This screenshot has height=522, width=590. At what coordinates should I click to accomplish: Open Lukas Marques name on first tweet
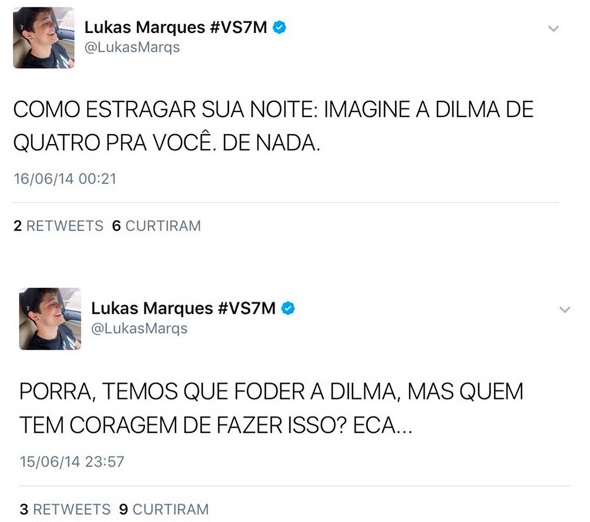(145, 27)
